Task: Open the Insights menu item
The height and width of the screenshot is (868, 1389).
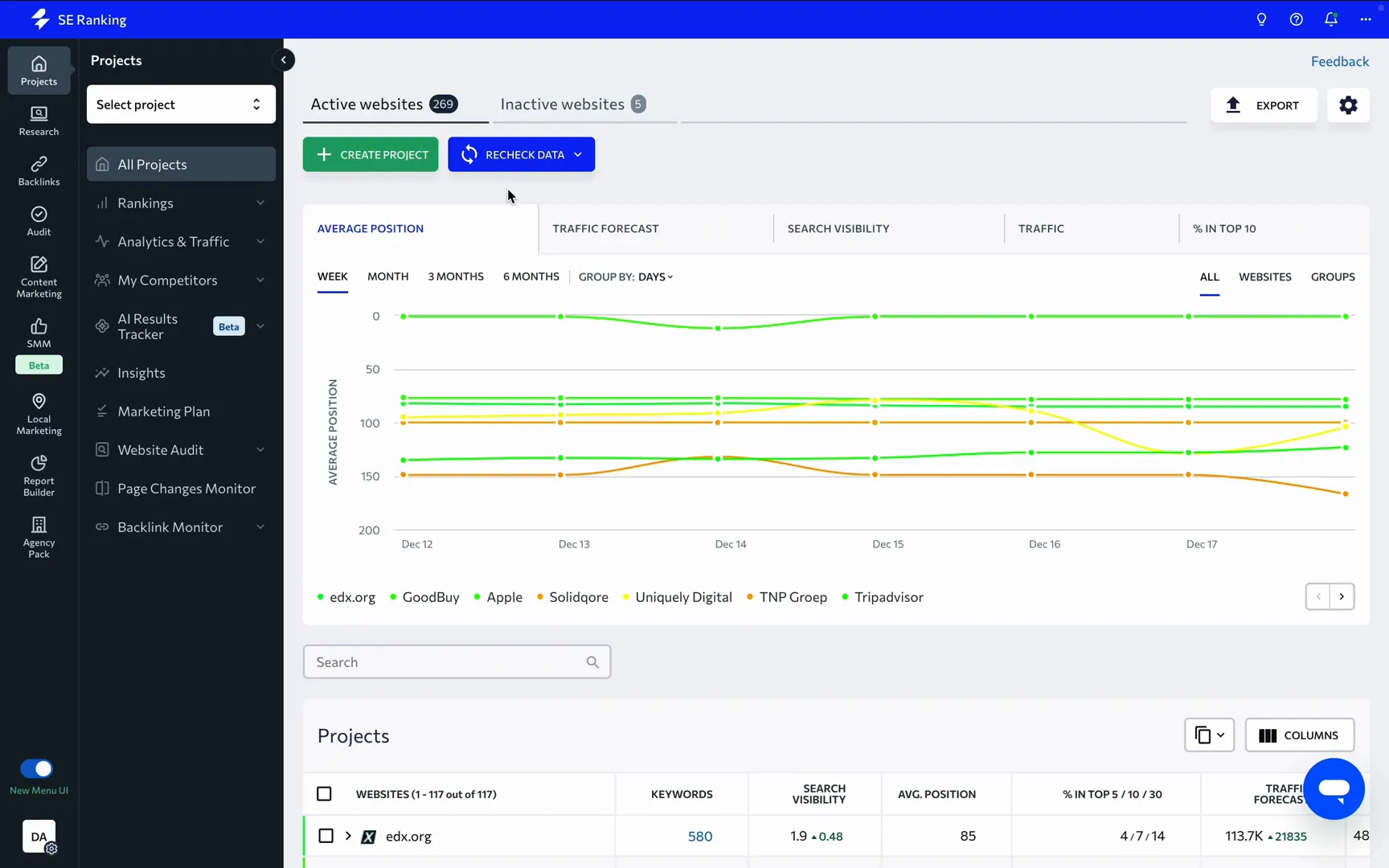Action: [181, 373]
